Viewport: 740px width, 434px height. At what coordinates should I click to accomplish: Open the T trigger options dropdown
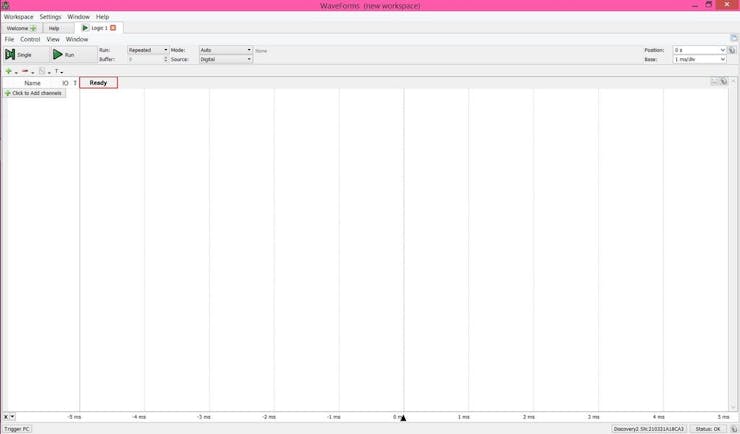(59, 72)
